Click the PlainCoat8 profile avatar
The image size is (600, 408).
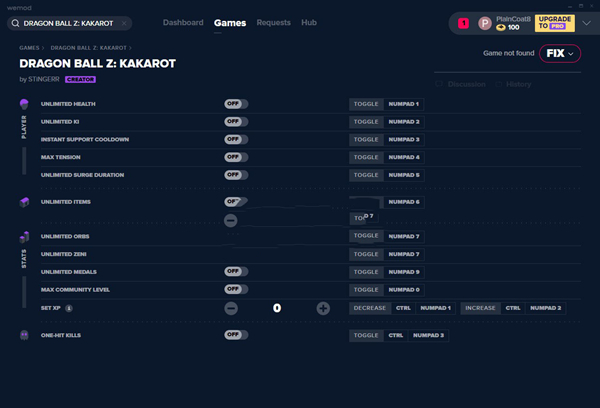485,23
